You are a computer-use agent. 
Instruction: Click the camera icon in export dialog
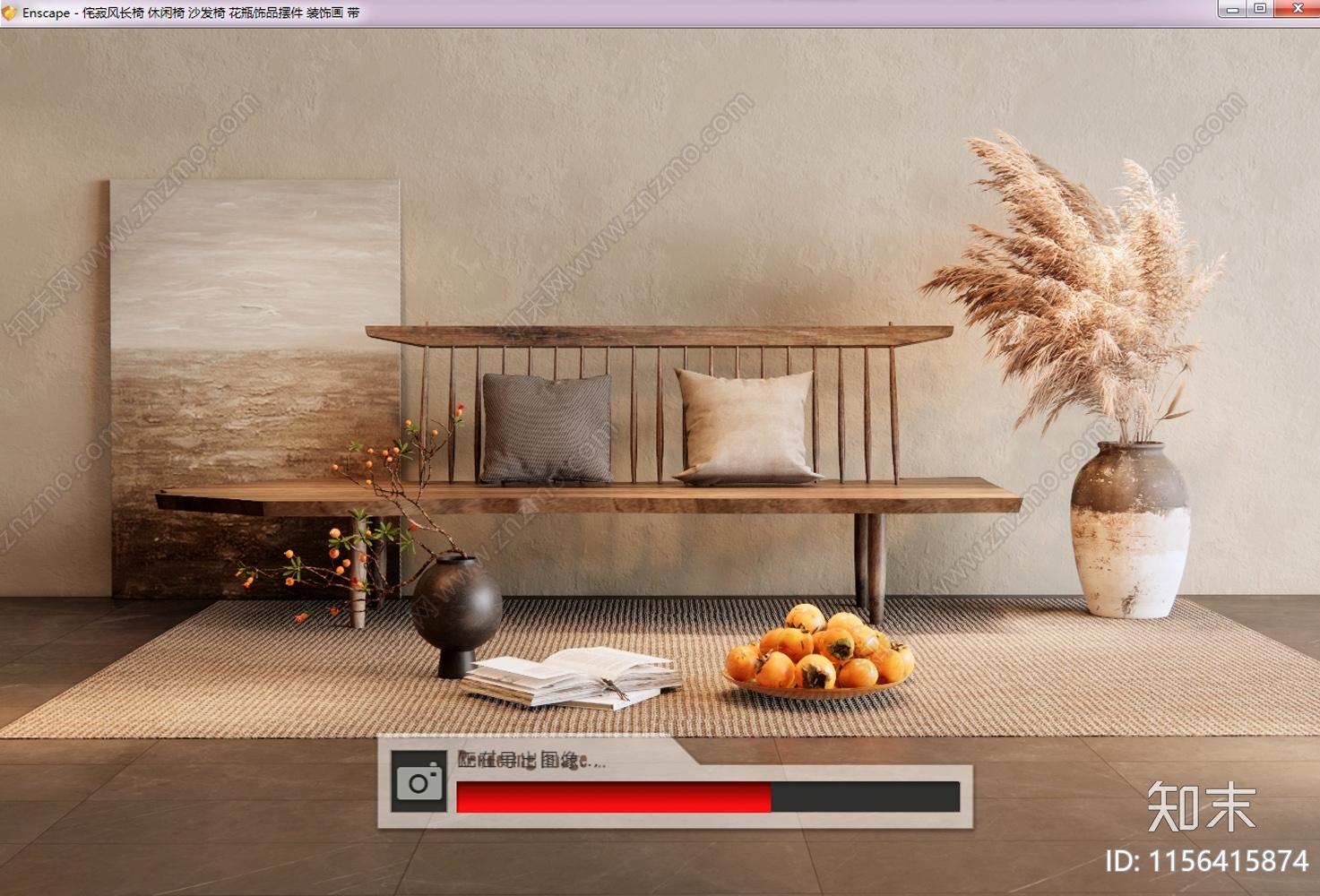point(420,782)
